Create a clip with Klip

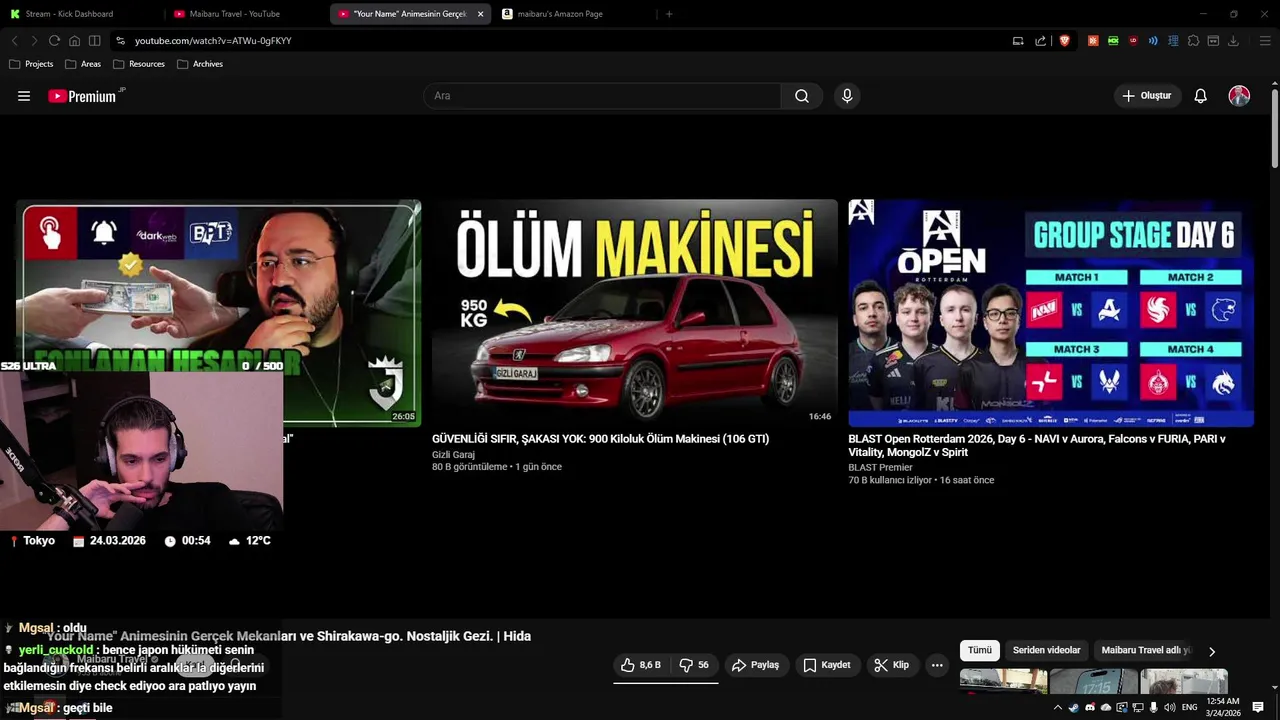click(x=891, y=665)
